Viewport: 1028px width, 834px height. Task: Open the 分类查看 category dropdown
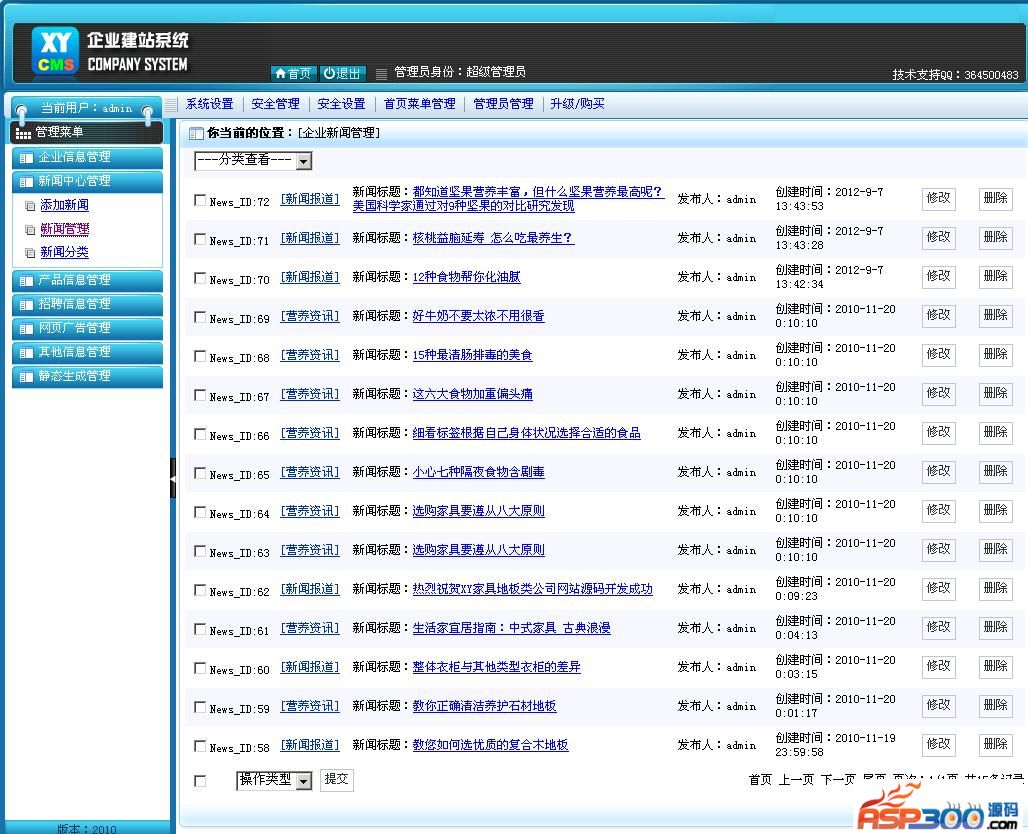point(253,161)
